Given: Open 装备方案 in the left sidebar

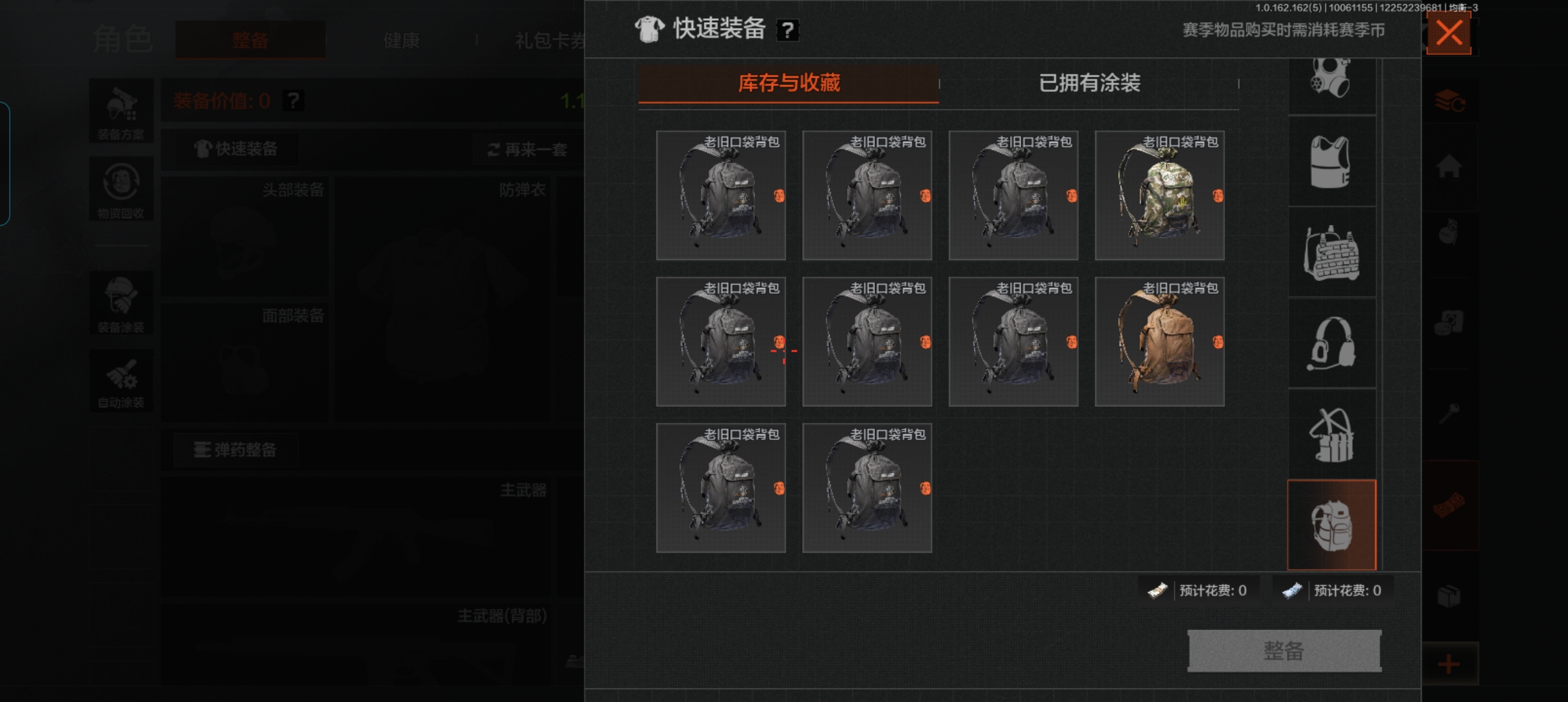Looking at the screenshot, I should [x=121, y=111].
